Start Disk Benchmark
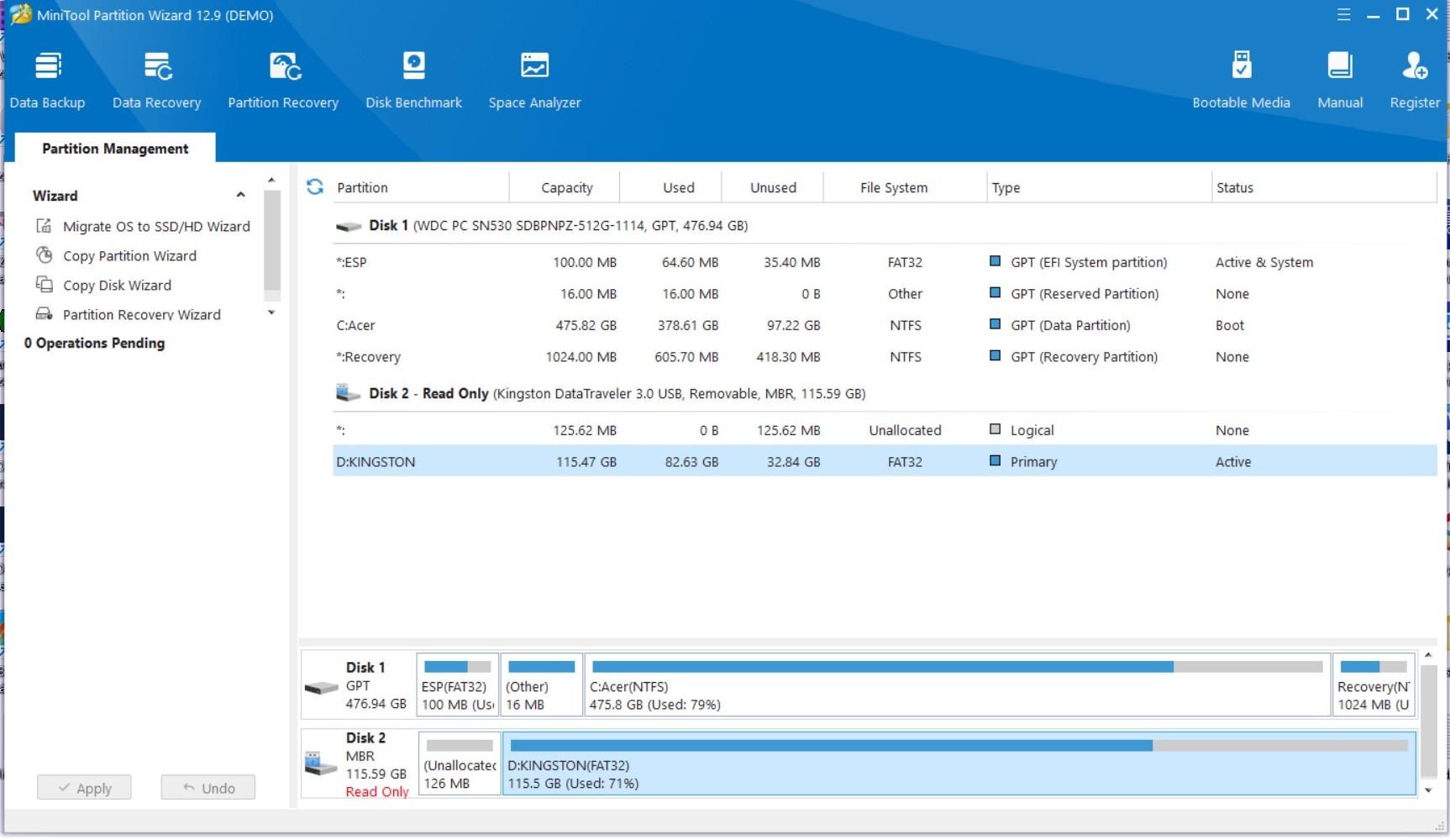The width and height of the screenshot is (1450, 840). 413,80
